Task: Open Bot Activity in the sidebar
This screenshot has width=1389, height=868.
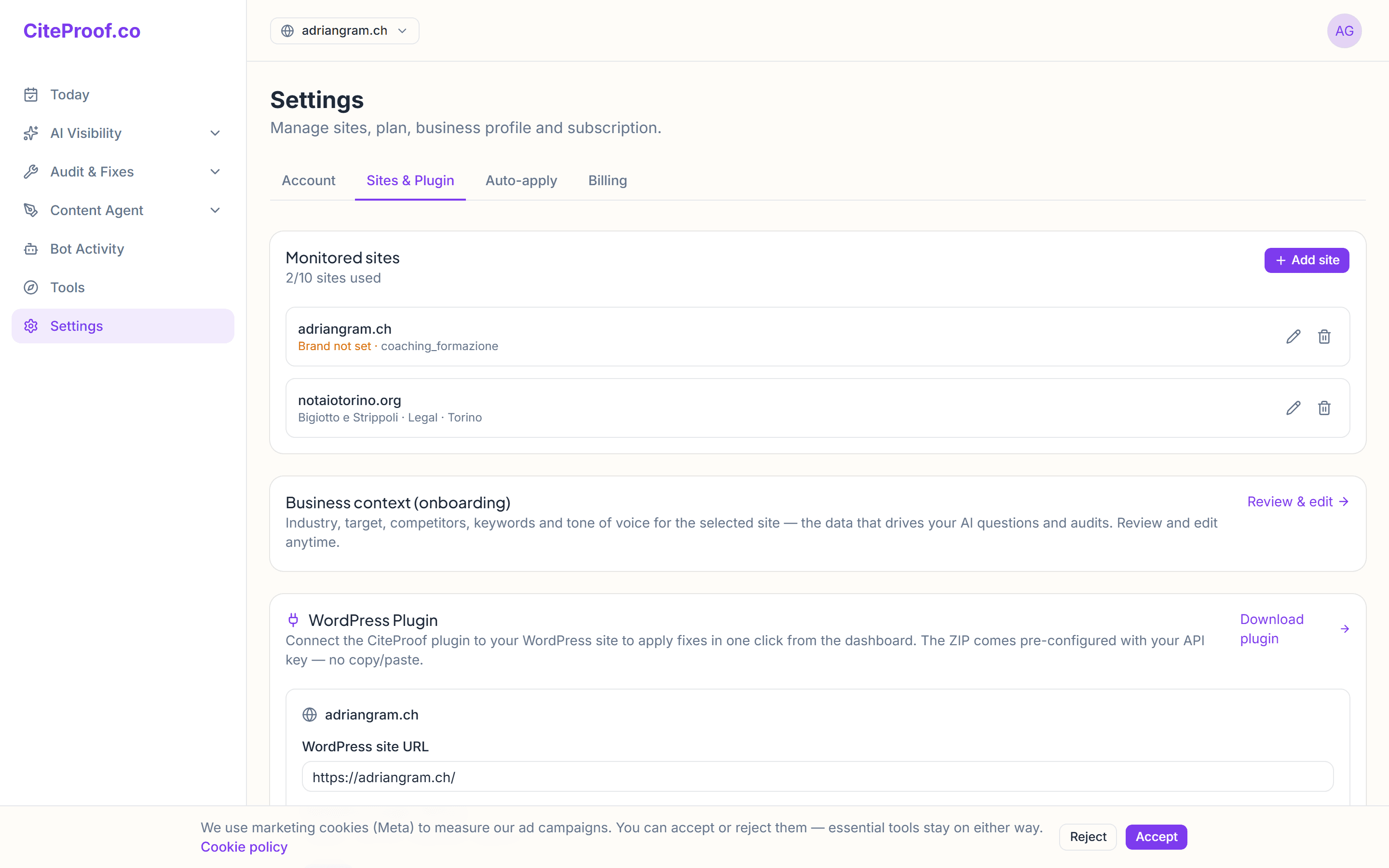Action: pyautogui.click(x=123, y=248)
